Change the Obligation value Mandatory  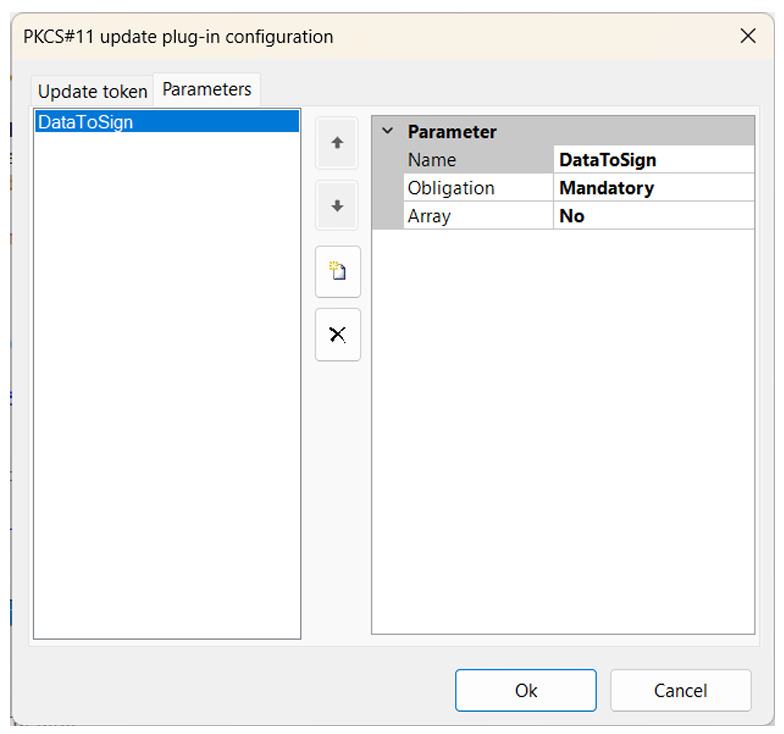click(654, 188)
